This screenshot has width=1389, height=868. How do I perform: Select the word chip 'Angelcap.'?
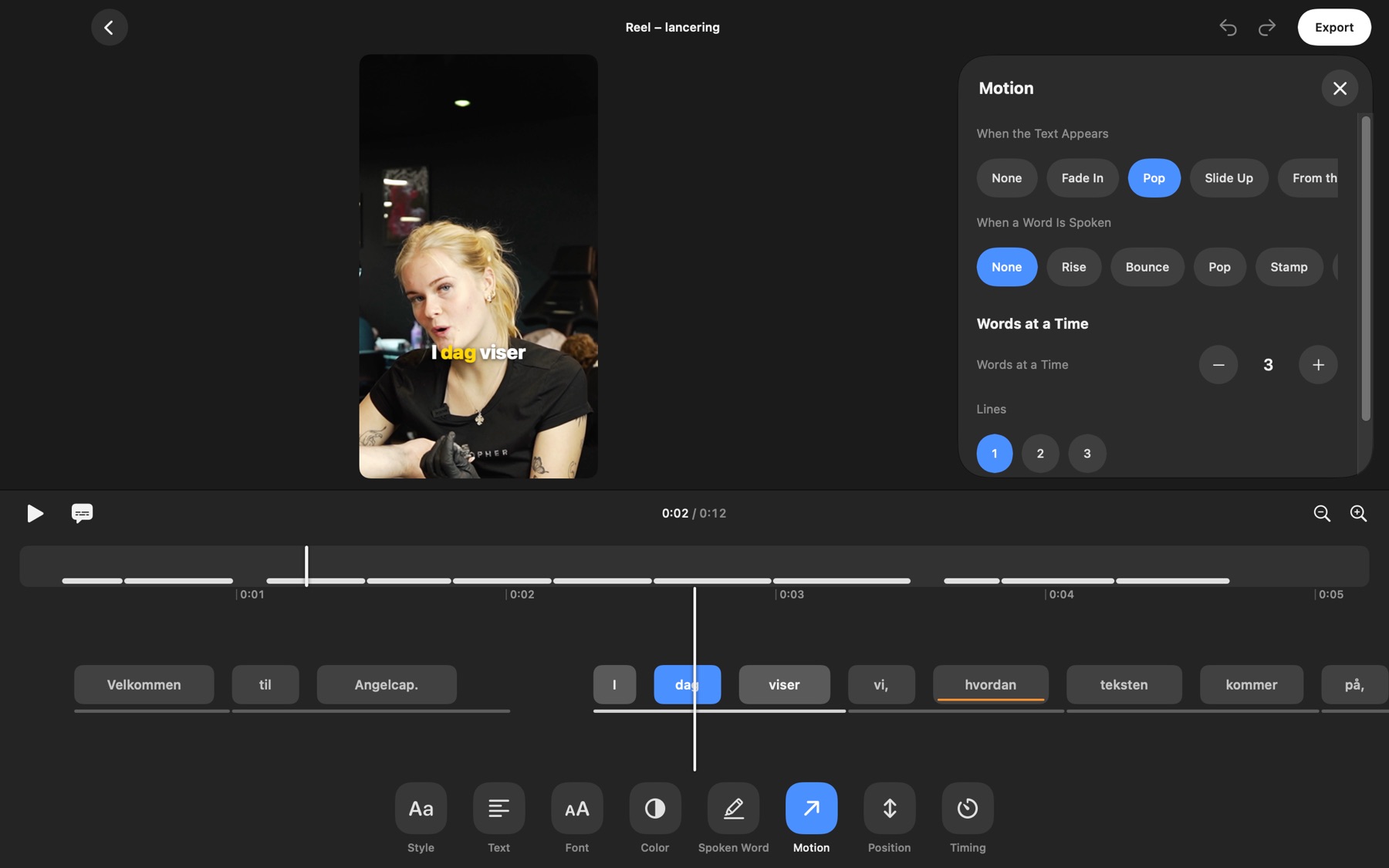386,684
